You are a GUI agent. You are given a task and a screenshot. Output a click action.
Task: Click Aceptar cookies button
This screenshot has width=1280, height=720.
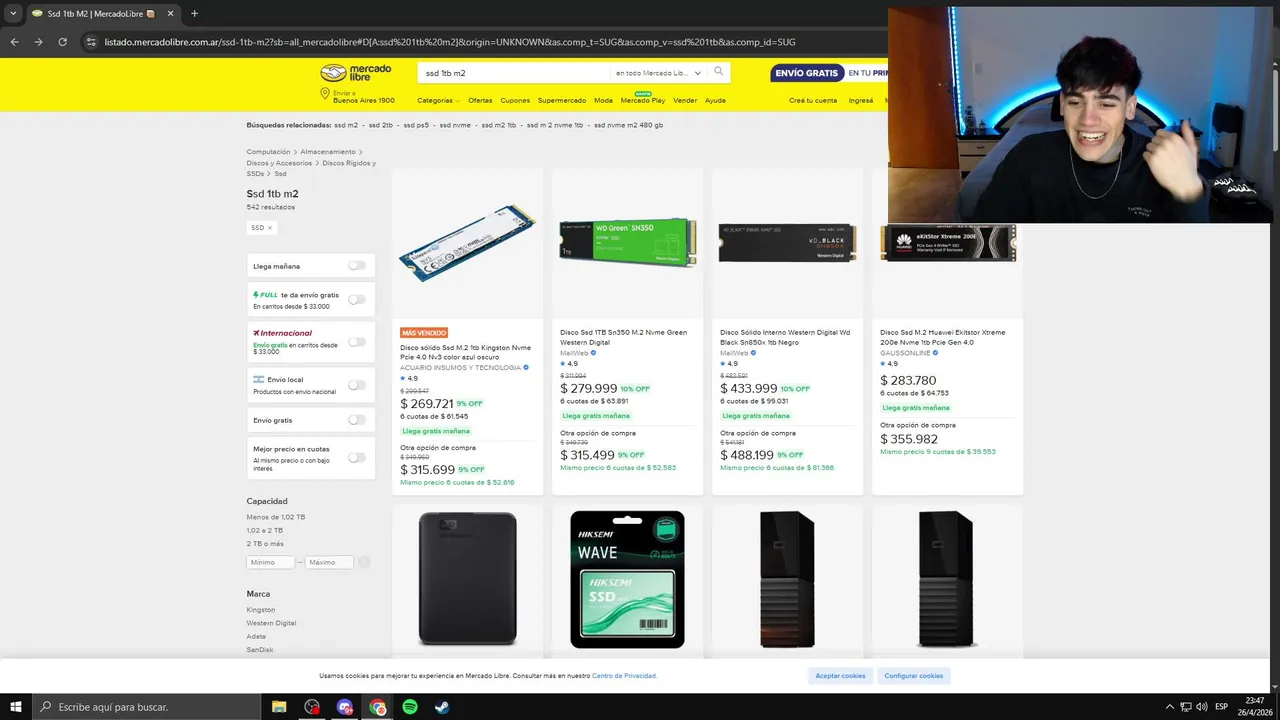(840, 676)
